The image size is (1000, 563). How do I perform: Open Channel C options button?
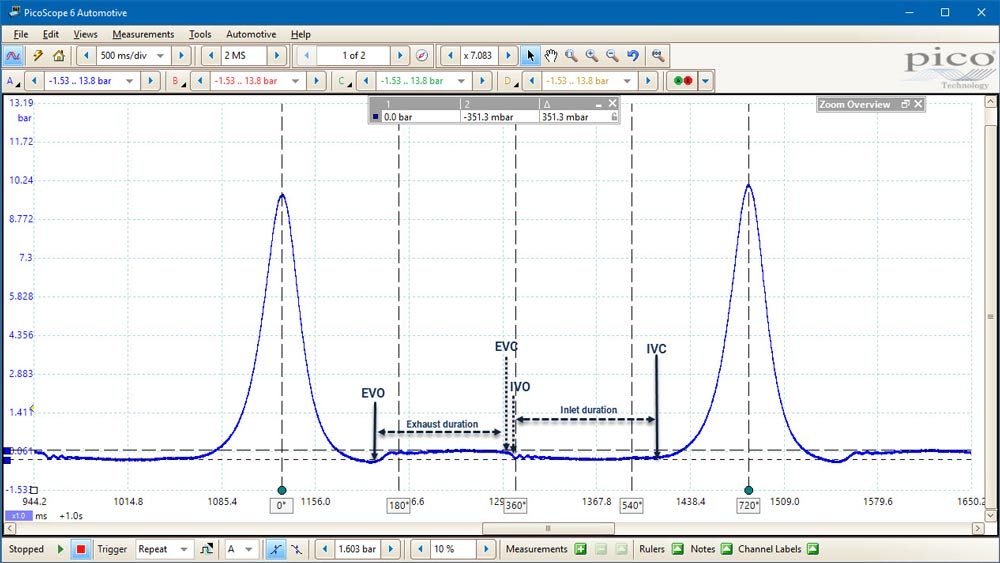344,81
